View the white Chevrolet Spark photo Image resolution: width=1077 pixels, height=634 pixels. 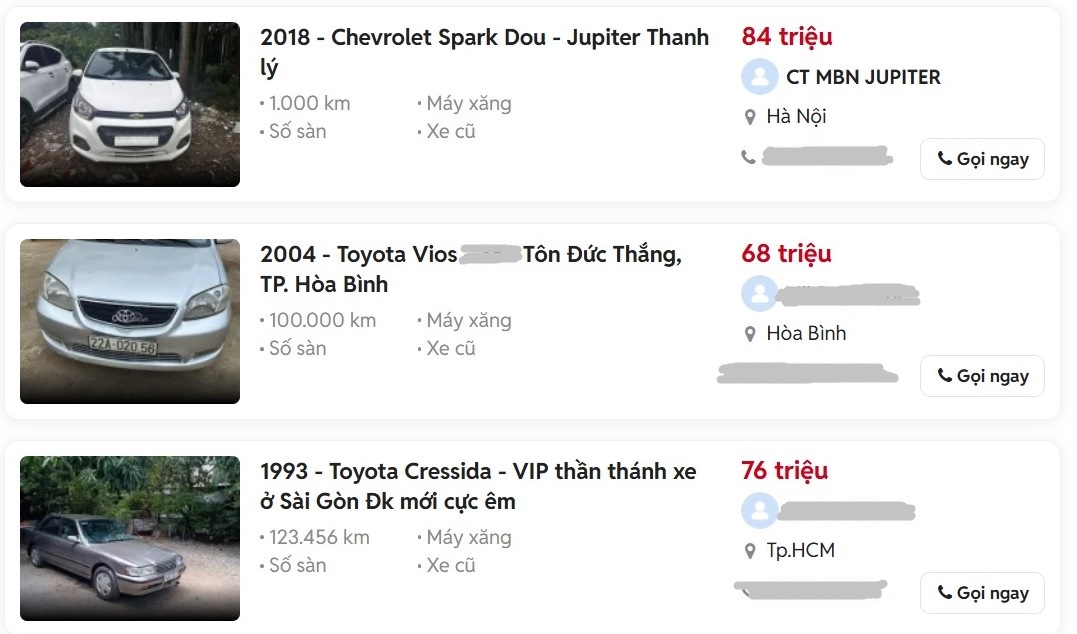[x=130, y=104]
